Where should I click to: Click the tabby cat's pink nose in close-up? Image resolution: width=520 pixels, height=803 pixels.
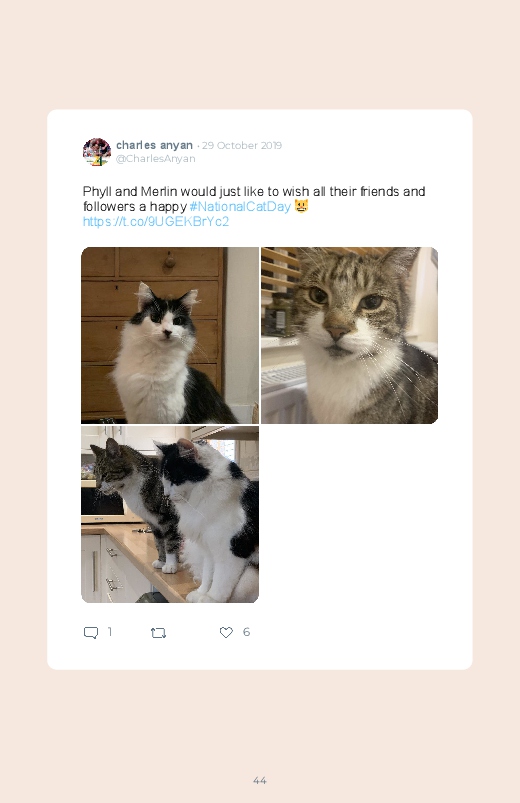tap(338, 334)
